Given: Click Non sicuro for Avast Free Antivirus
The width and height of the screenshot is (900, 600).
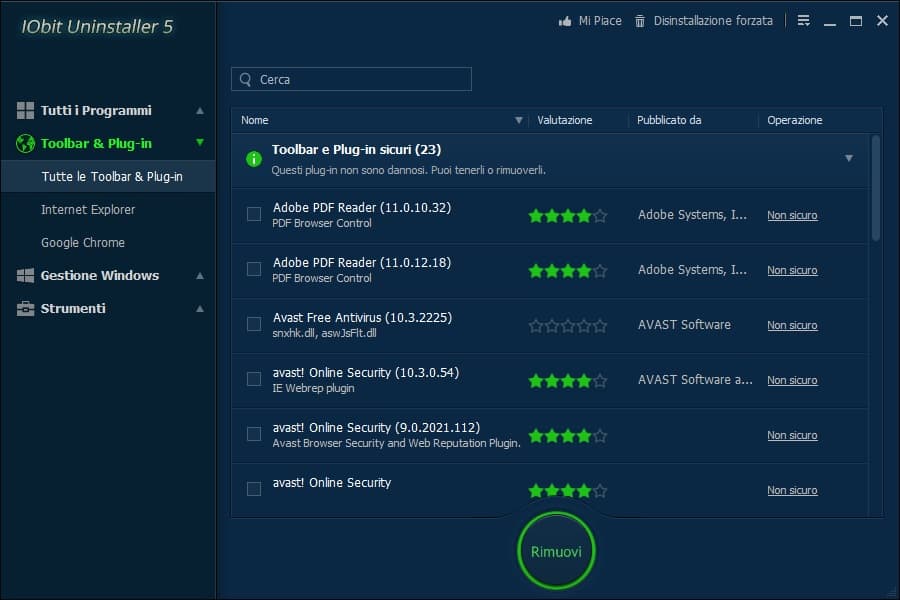Looking at the screenshot, I should tap(792, 325).
